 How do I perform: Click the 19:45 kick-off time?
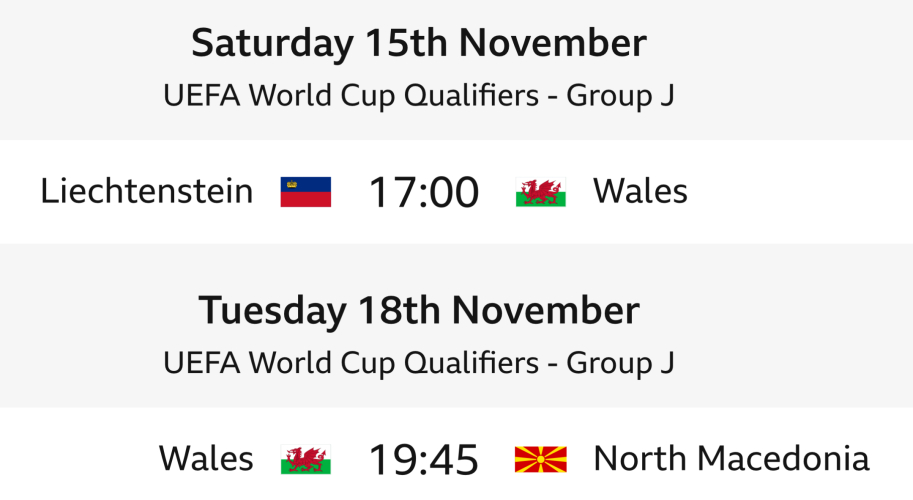[423, 460]
